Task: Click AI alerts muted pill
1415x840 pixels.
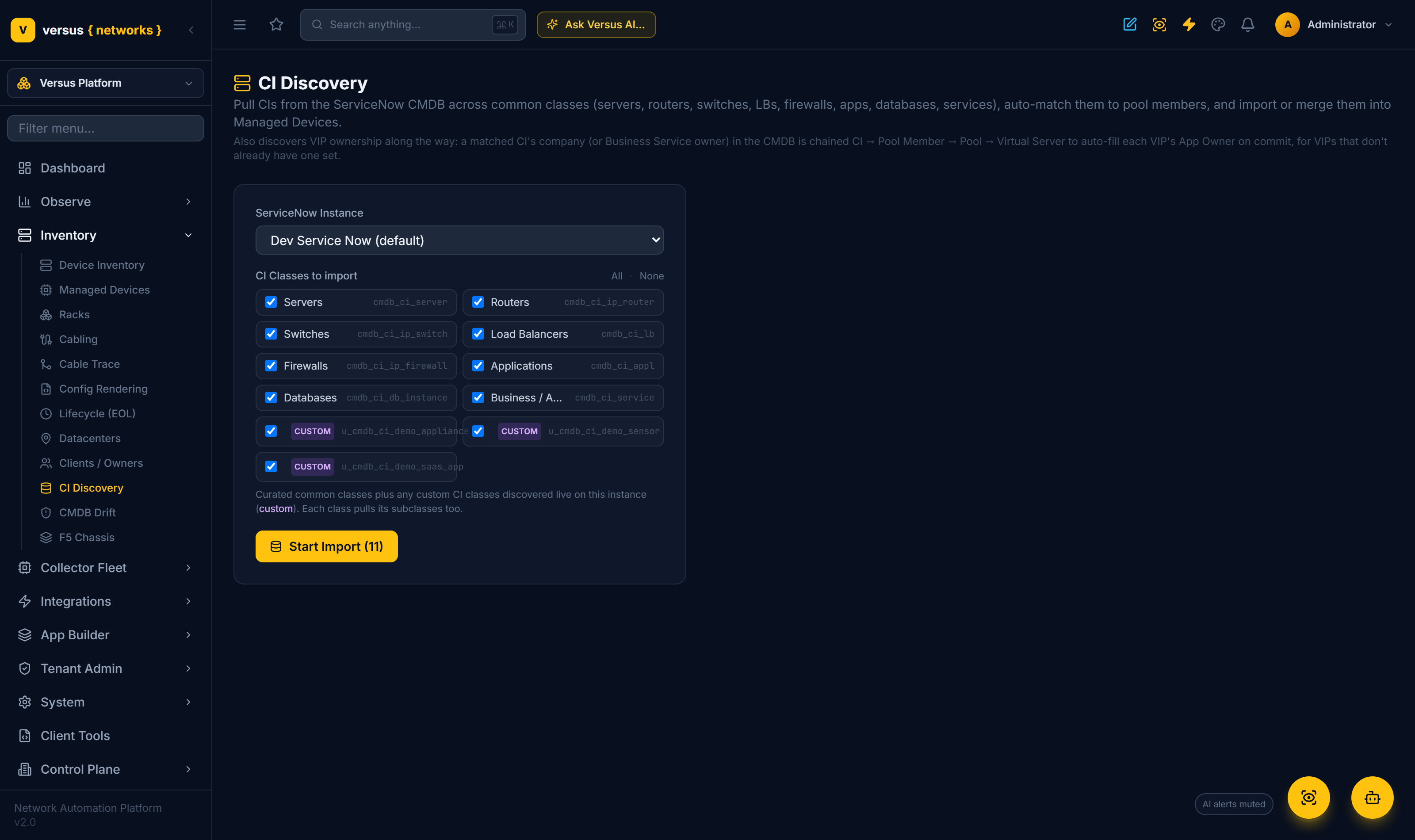Action: pyautogui.click(x=1233, y=804)
